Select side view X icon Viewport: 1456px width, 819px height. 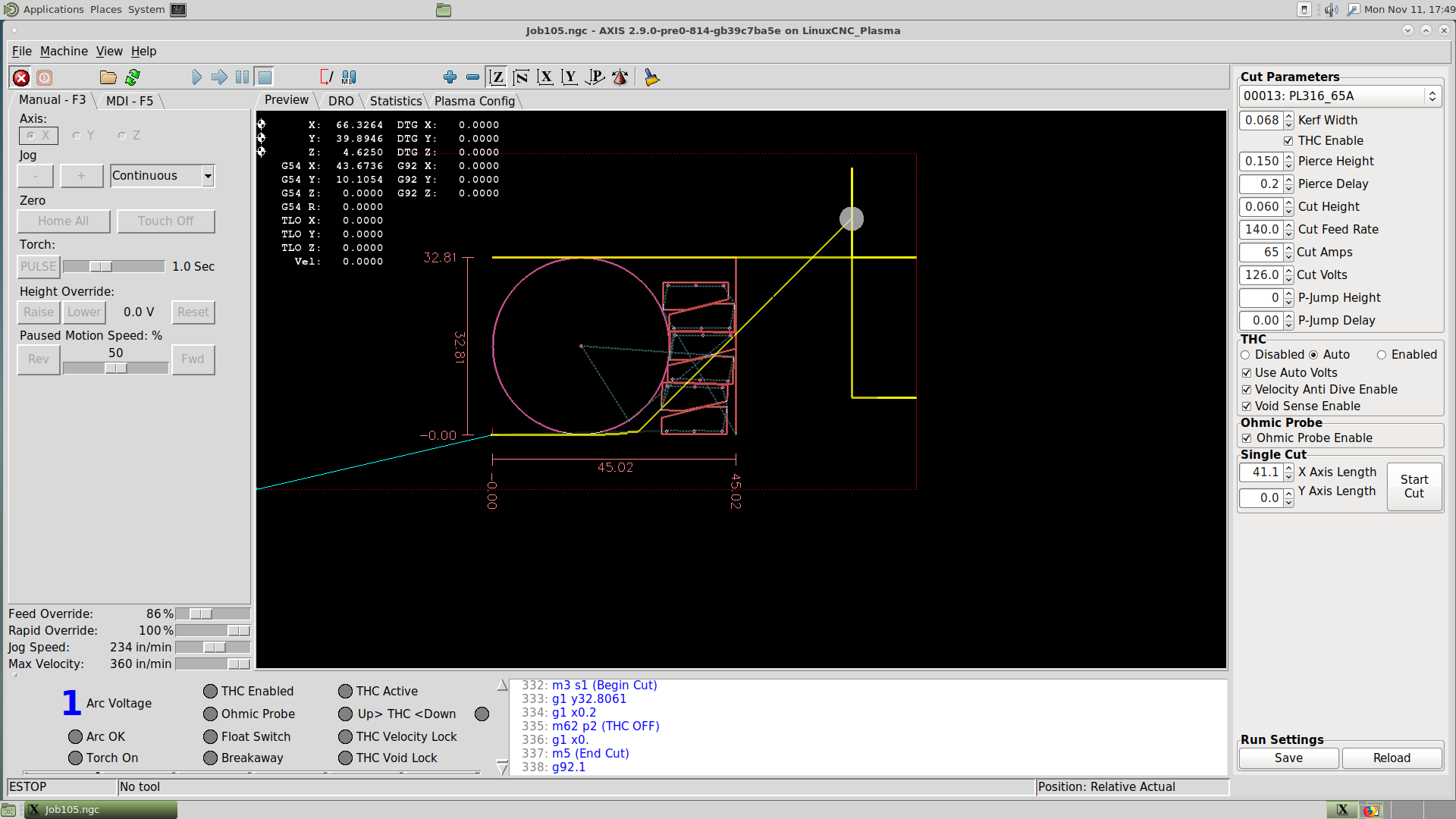[x=545, y=77]
